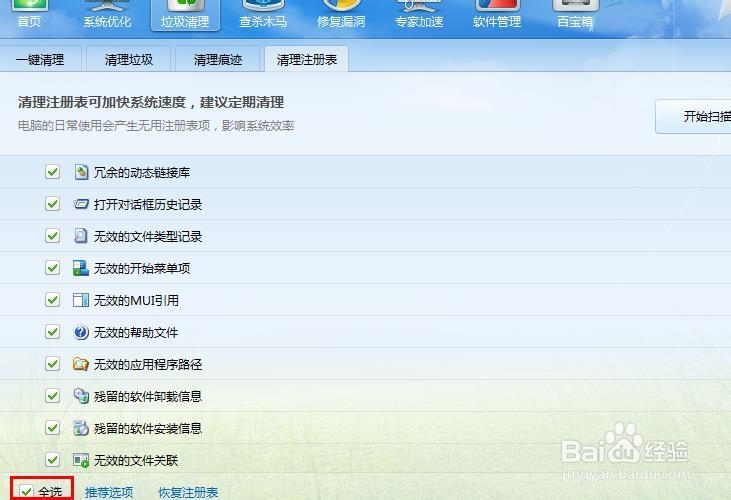
Task: Disable 无效的MUI引用 checkbox
Action: [53, 300]
